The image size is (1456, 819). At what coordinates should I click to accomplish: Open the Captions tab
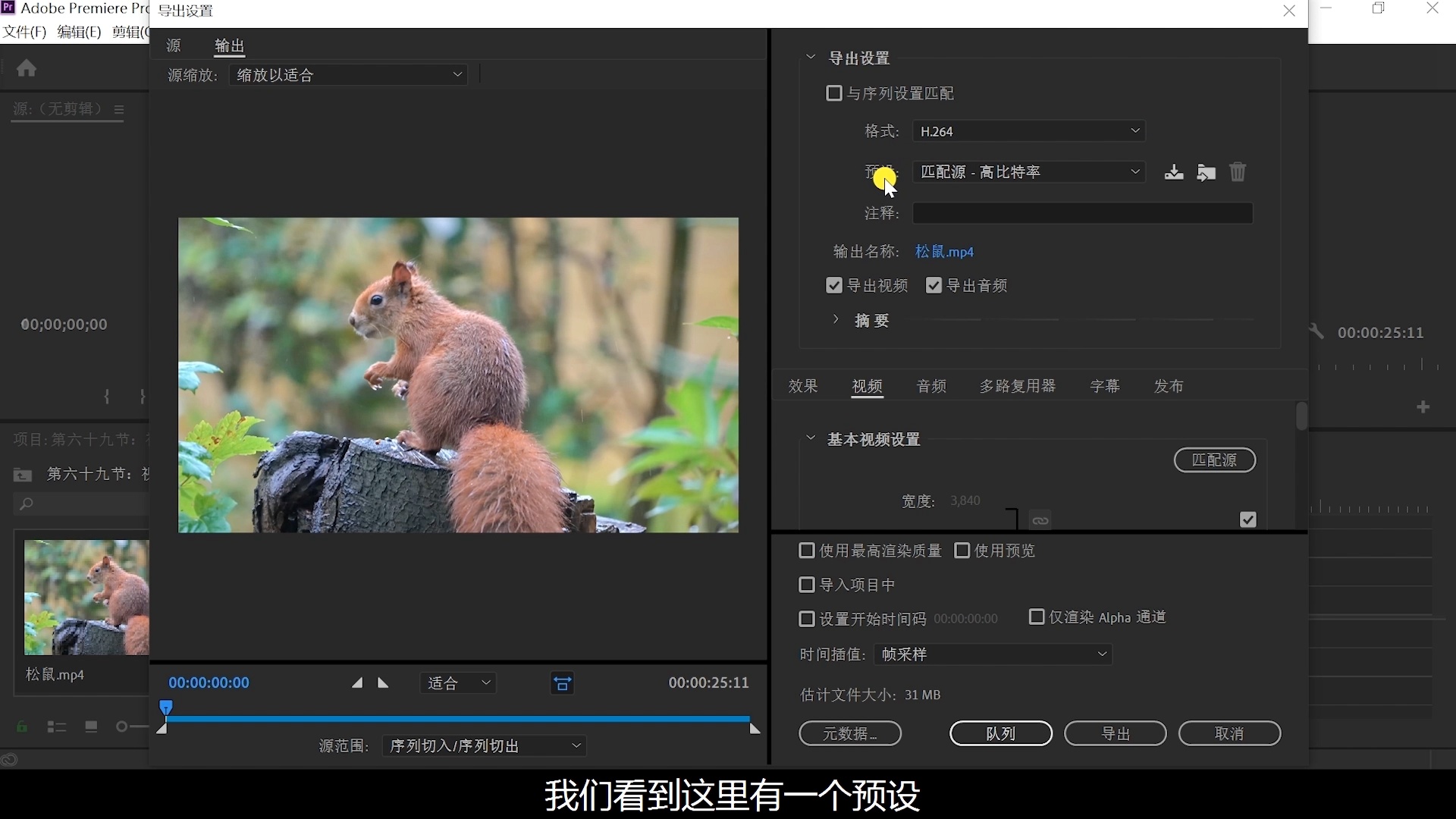[1105, 386]
